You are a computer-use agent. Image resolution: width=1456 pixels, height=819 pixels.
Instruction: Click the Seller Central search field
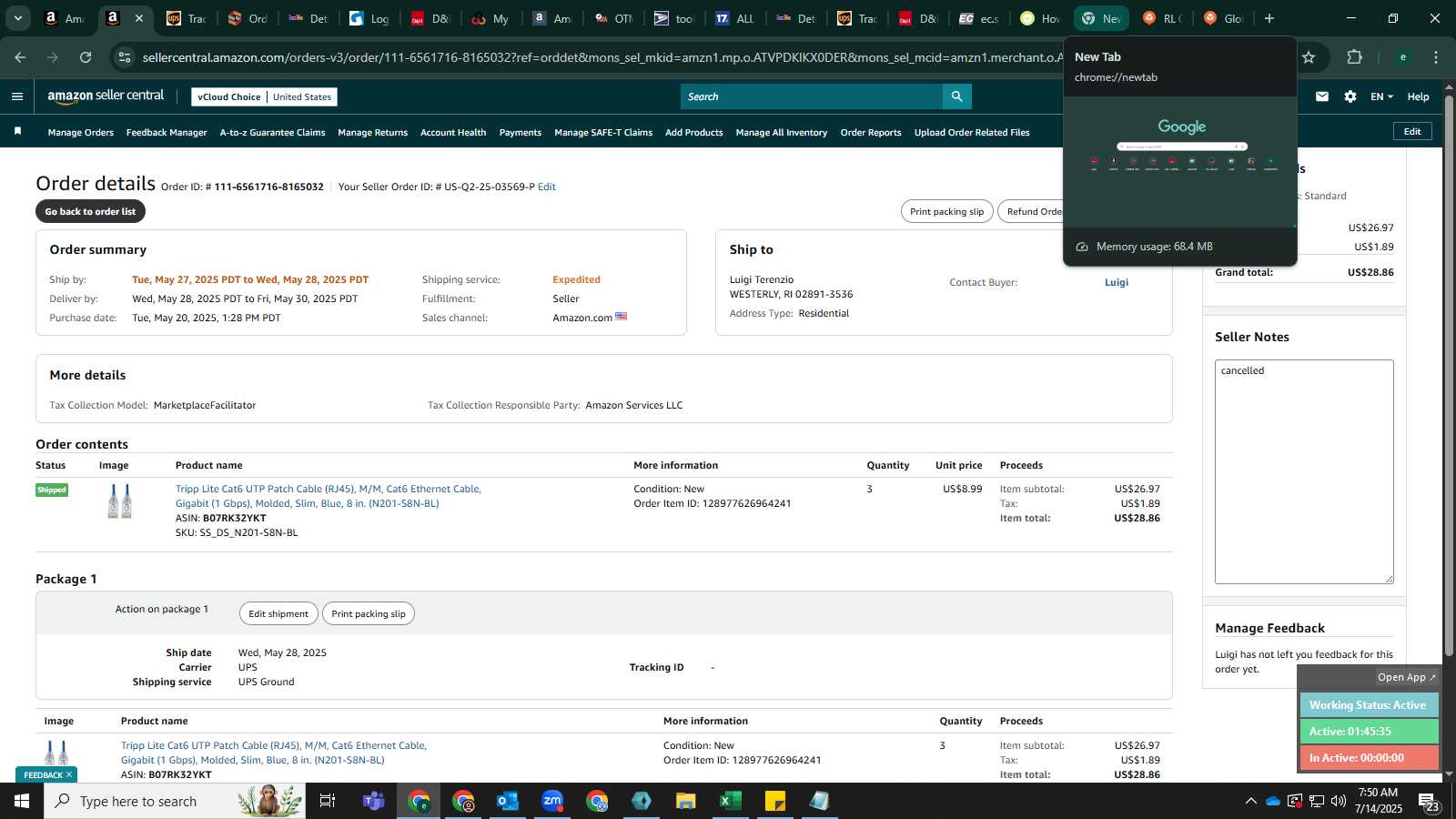tap(812, 96)
